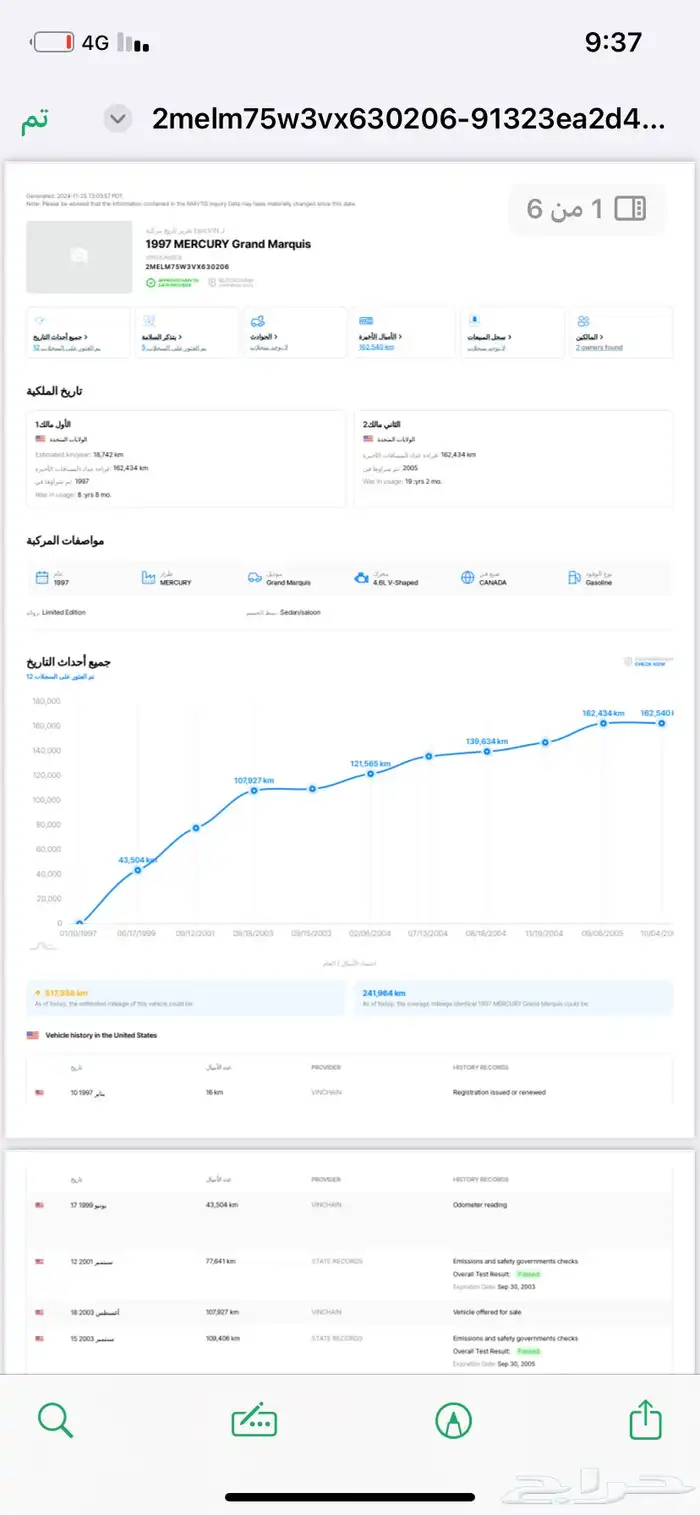The width and height of the screenshot is (700, 1515).
Task: Open the form fill keyboard icon
Action: click(254, 1420)
